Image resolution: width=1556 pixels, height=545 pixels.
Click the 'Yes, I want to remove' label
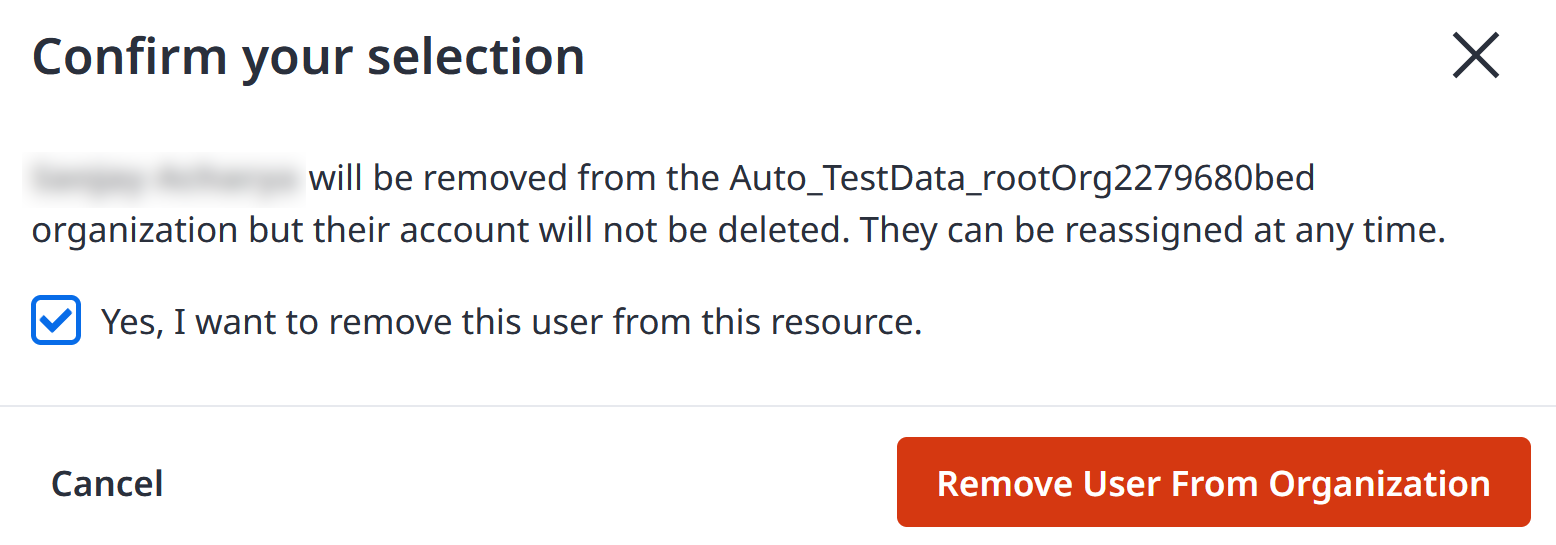coord(511,322)
